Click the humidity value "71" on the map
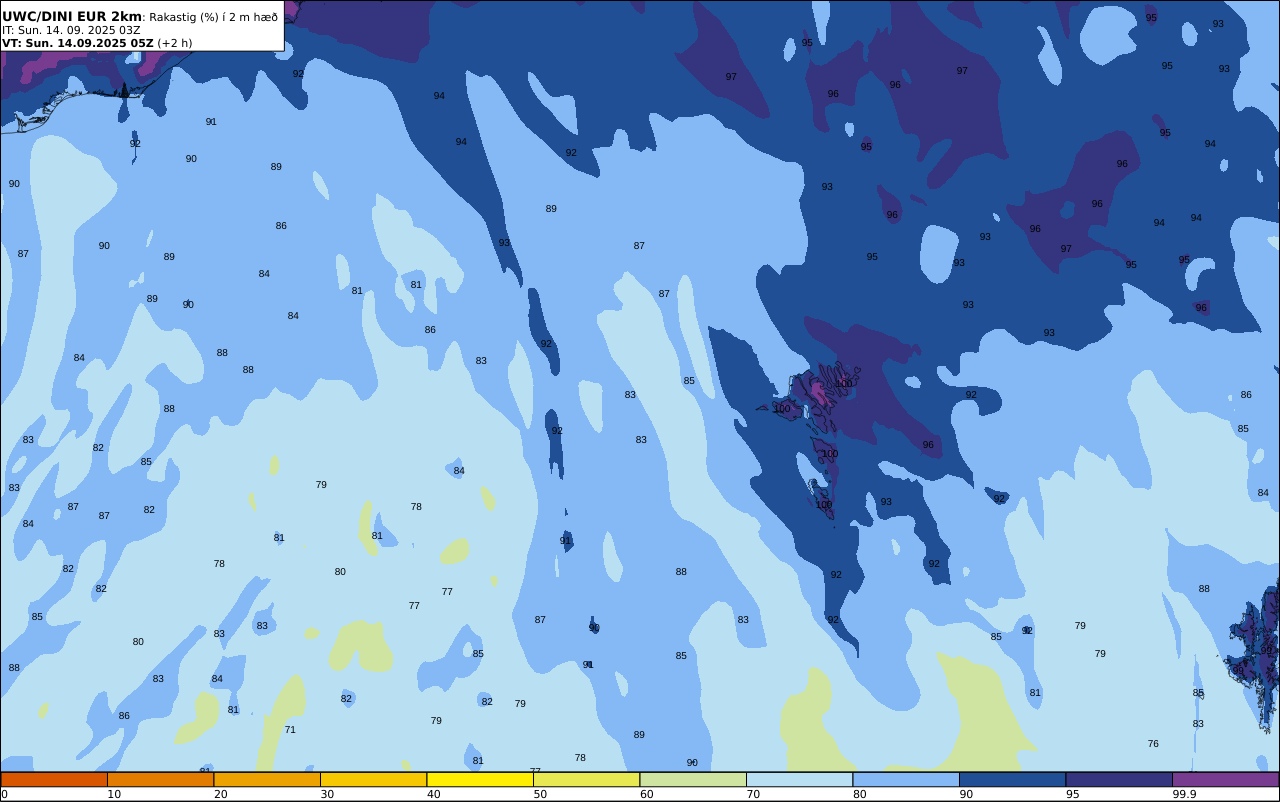Viewport: 1280px width, 802px height. coord(290,730)
